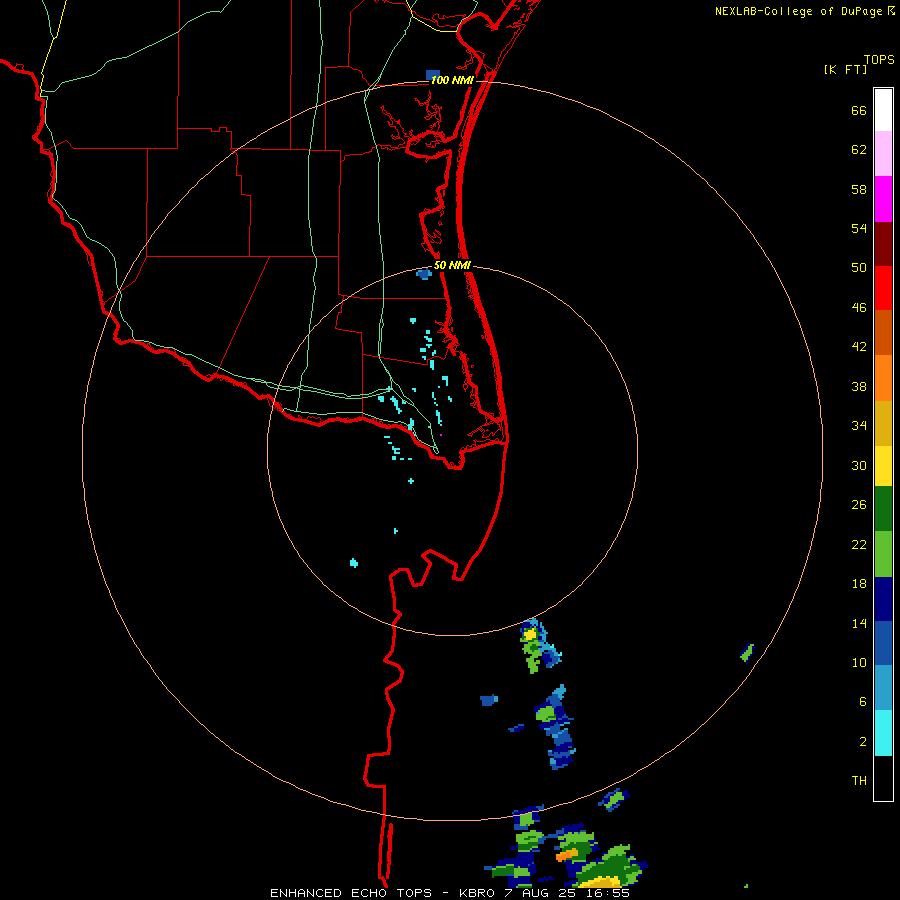Image resolution: width=900 pixels, height=900 pixels.
Task: Click the legend value 34
Action: pyautogui.click(x=859, y=426)
